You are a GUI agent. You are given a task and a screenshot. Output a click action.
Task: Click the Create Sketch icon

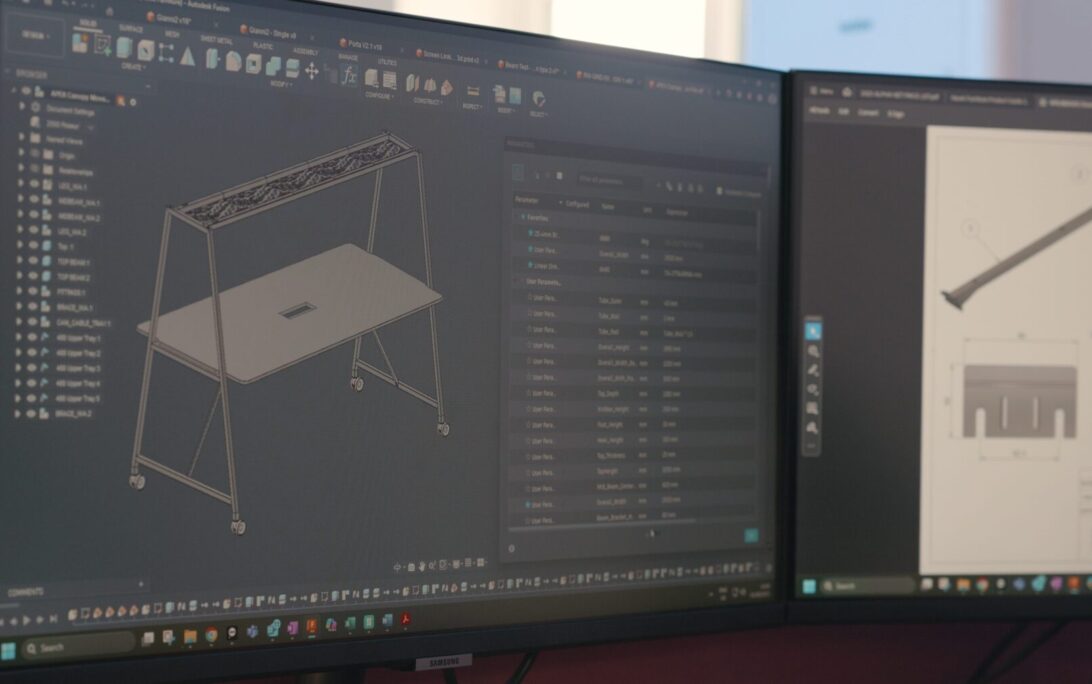click(x=103, y=45)
